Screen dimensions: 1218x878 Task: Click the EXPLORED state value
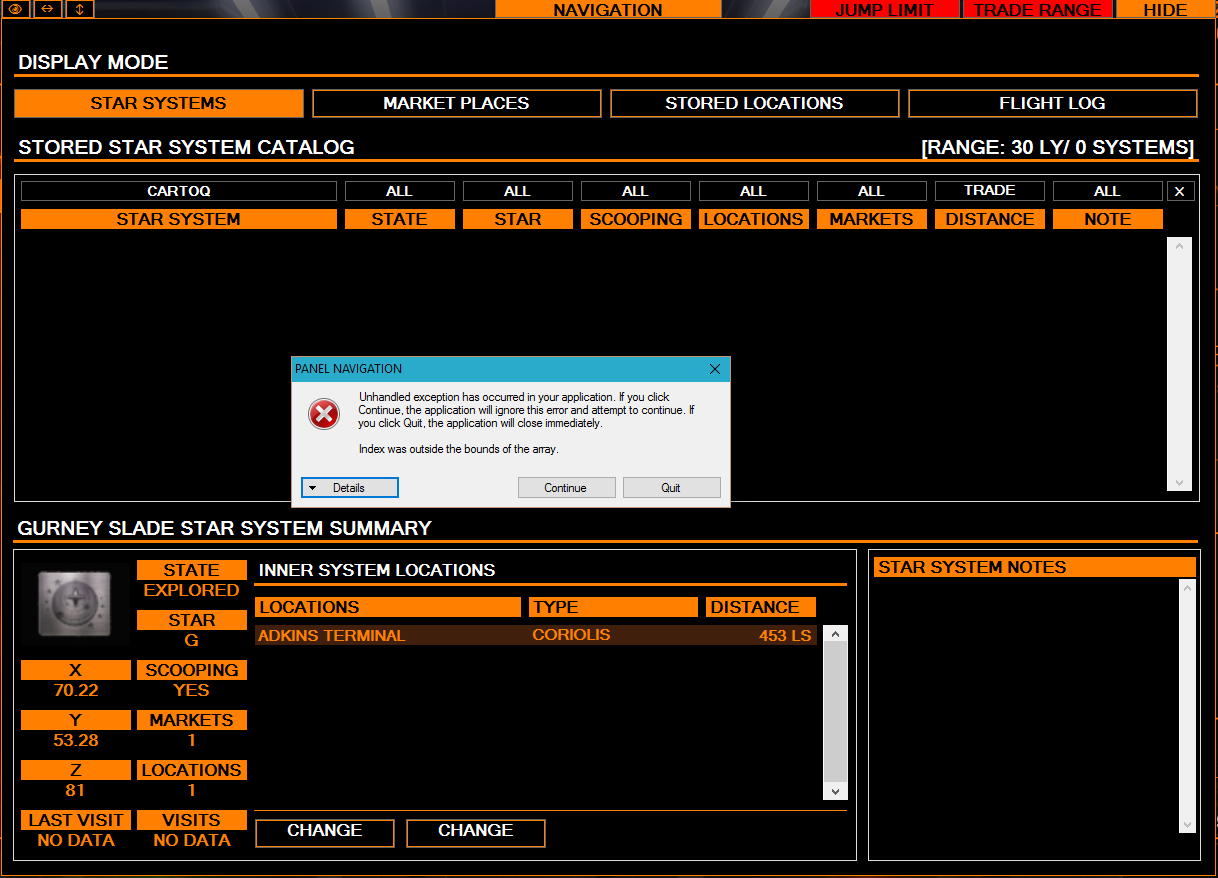point(191,590)
